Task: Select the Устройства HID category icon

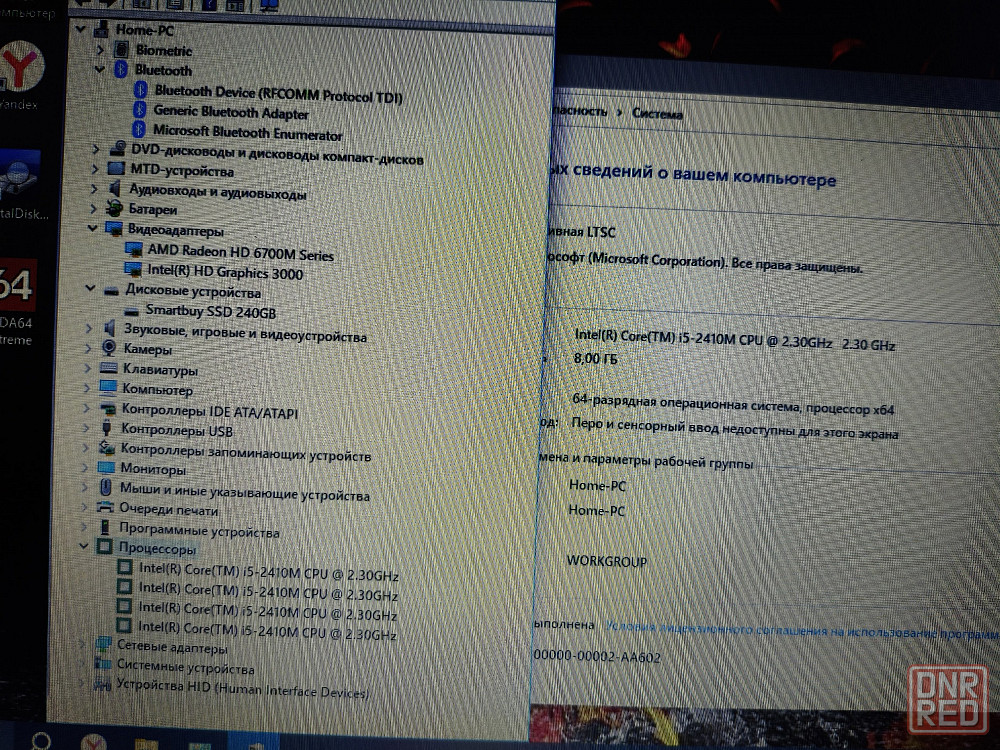Action: (101, 684)
